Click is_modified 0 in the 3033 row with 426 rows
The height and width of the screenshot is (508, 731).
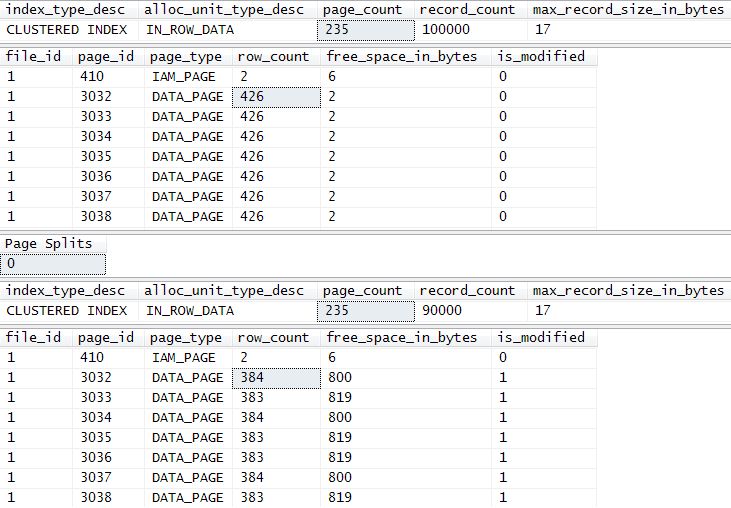(x=544, y=117)
